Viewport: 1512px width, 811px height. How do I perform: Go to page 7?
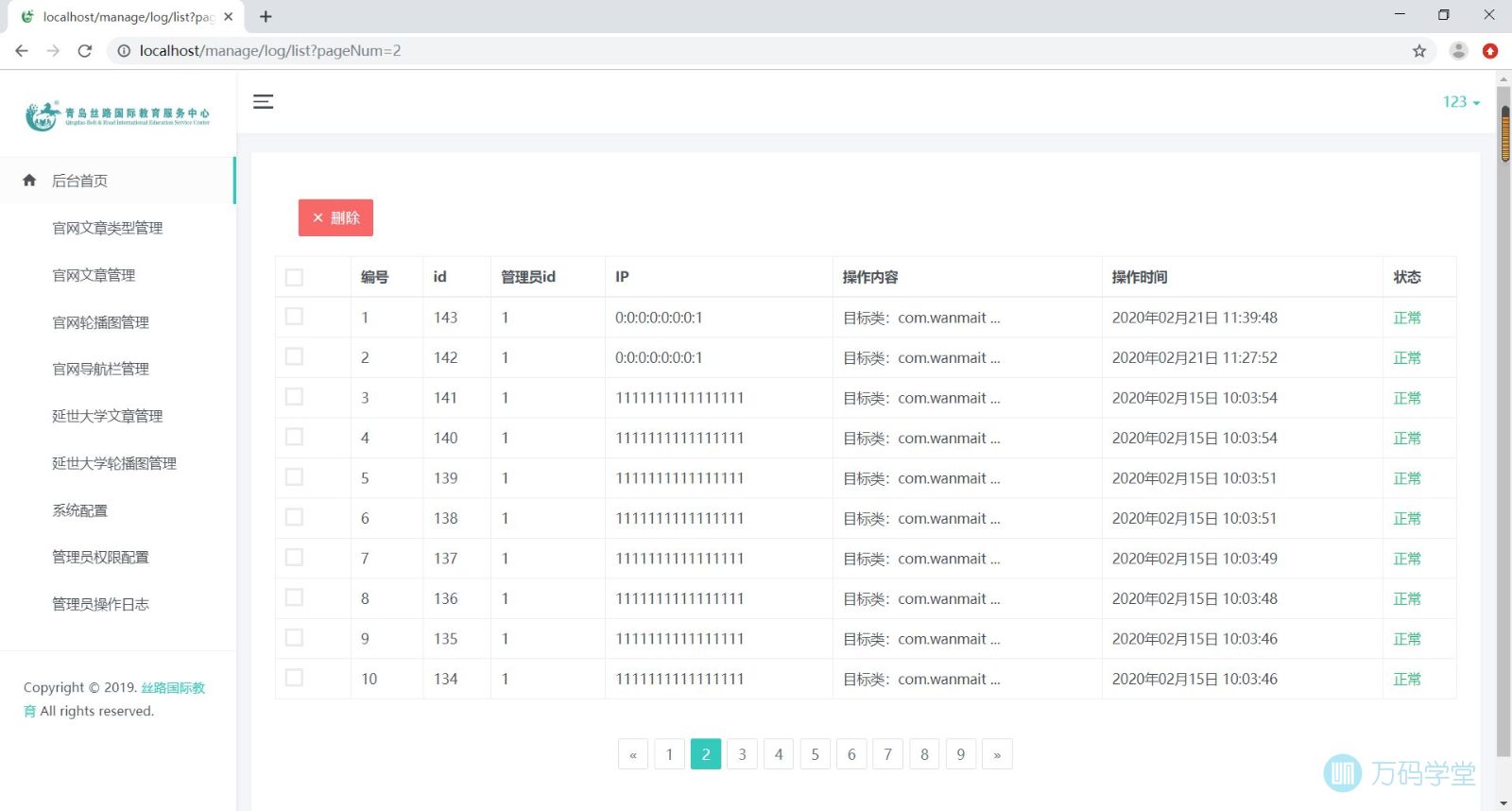[x=887, y=754]
